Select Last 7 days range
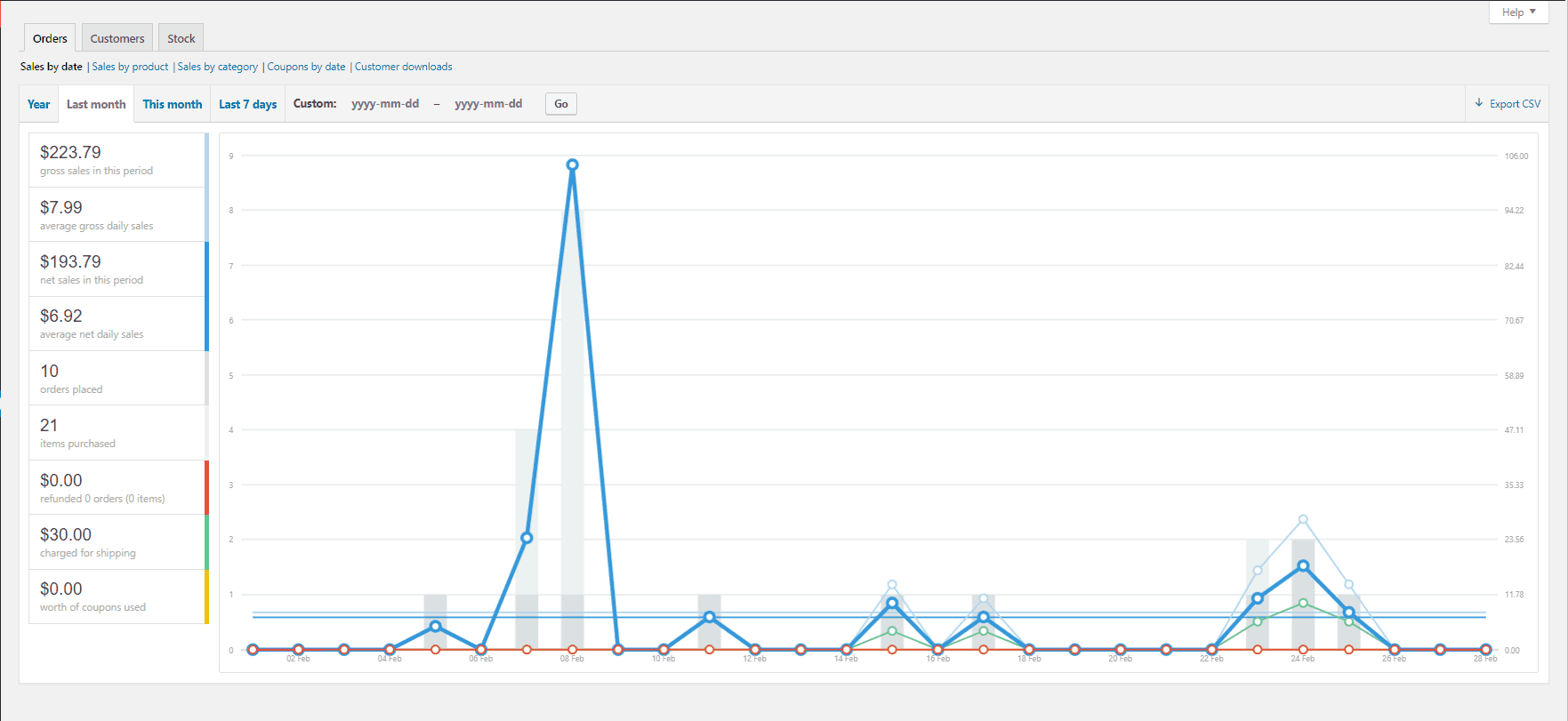The width and height of the screenshot is (1568, 721). [247, 104]
